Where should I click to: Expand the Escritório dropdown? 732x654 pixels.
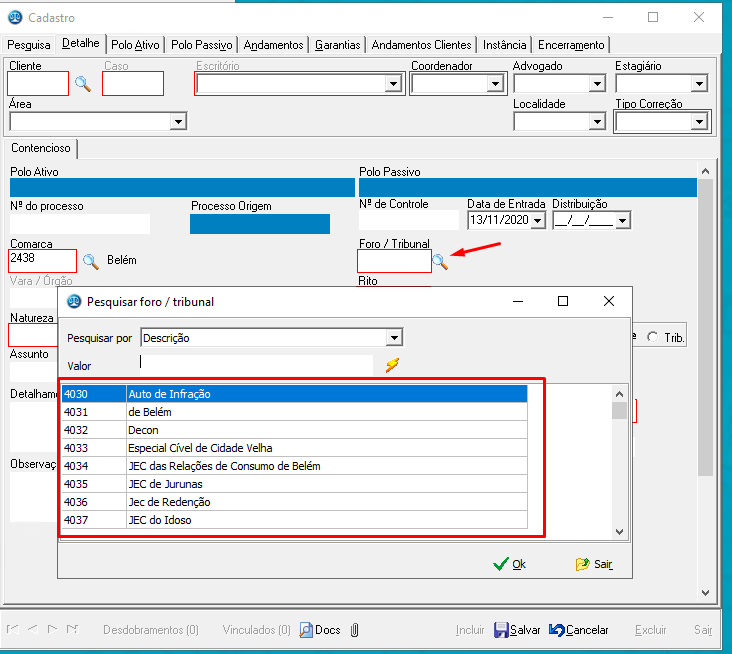[394, 84]
